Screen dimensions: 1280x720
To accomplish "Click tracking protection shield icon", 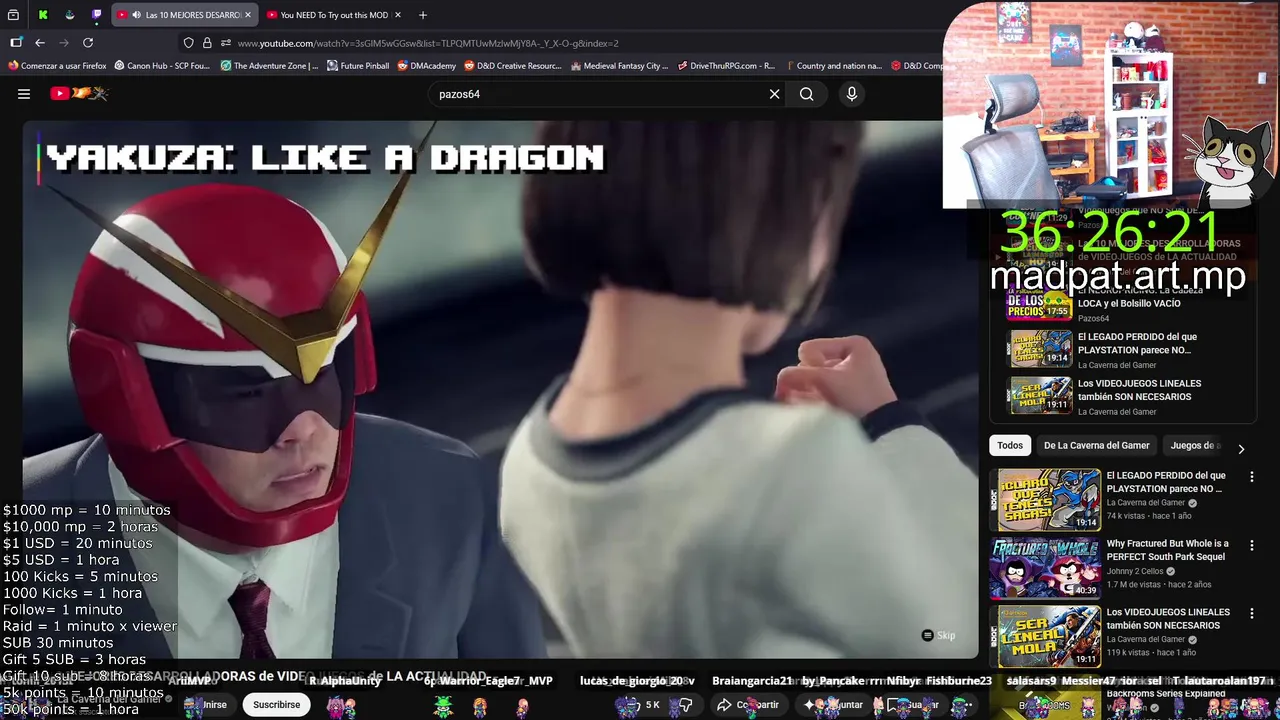I will tap(188, 43).
